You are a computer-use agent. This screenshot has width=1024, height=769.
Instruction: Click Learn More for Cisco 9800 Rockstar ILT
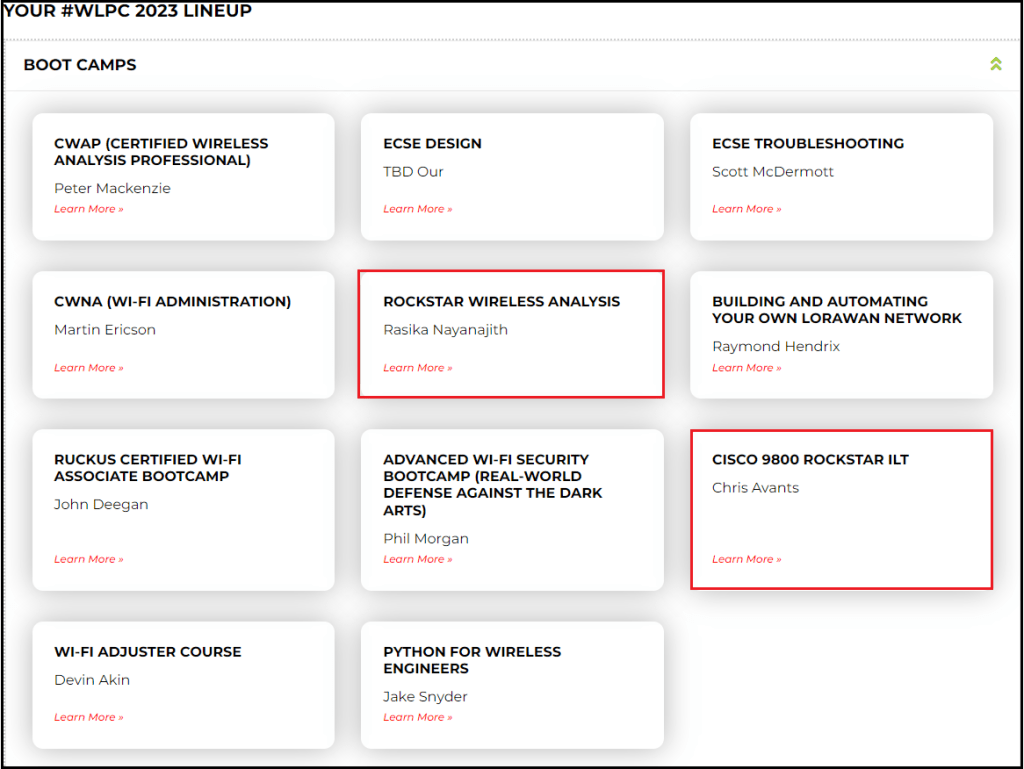click(x=746, y=559)
